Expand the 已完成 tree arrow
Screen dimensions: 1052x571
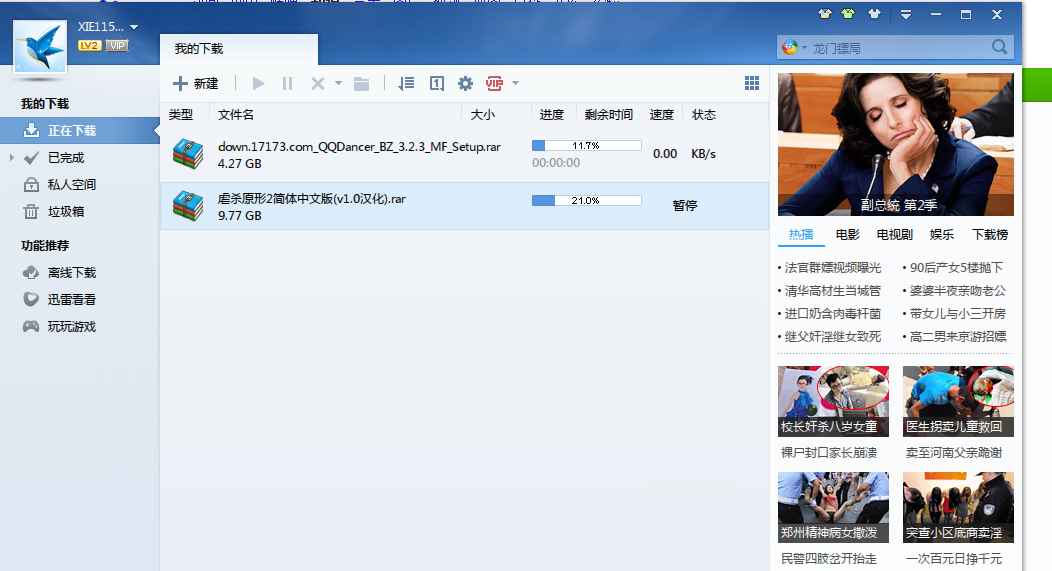pyautogui.click(x=11, y=158)
